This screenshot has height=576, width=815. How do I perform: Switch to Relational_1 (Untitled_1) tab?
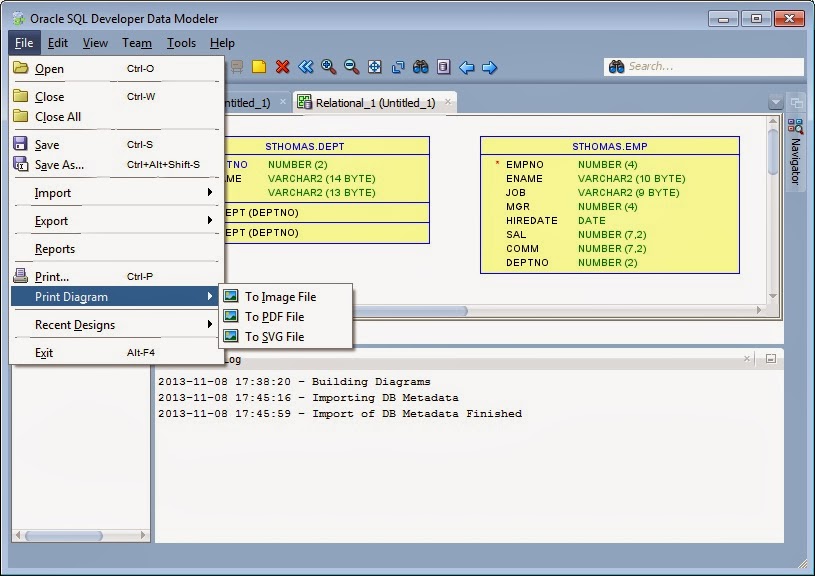pos(375,102)
